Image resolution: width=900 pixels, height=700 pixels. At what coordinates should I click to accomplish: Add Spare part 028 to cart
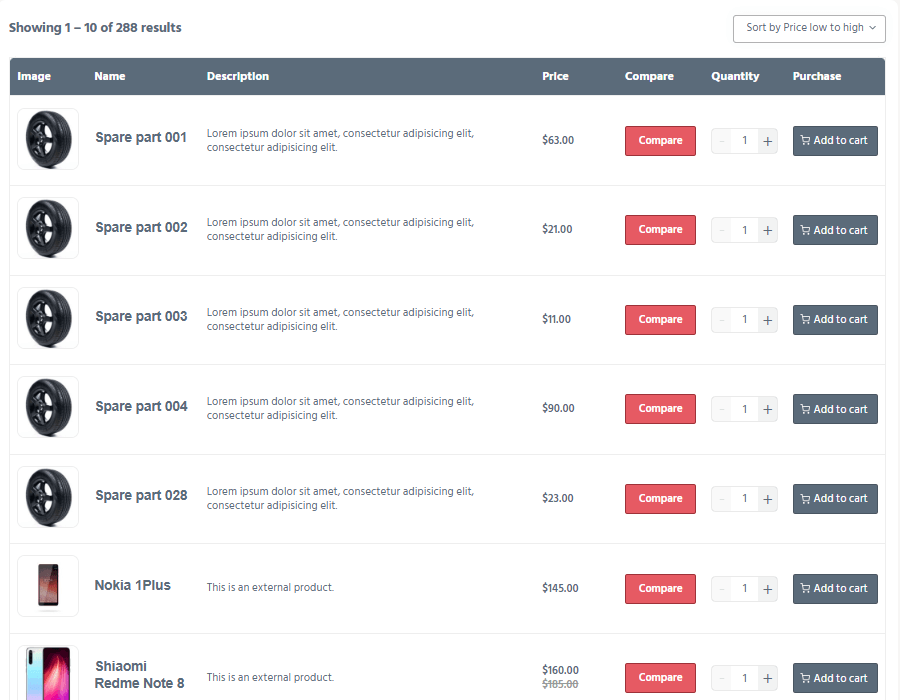(835, 499)
